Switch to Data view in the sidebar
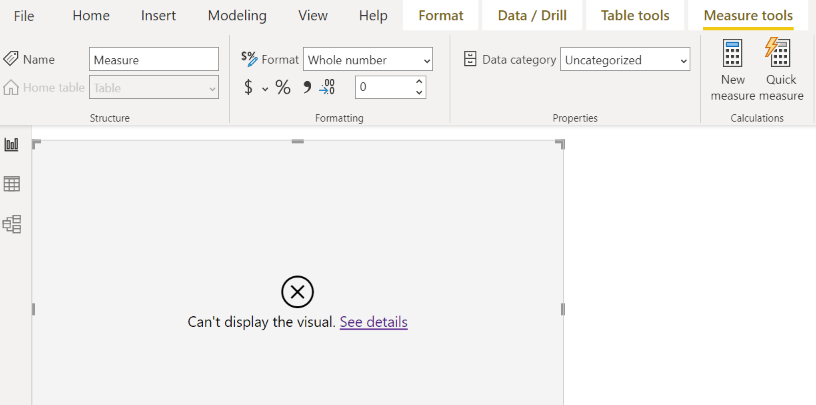 tap(11, 184)
